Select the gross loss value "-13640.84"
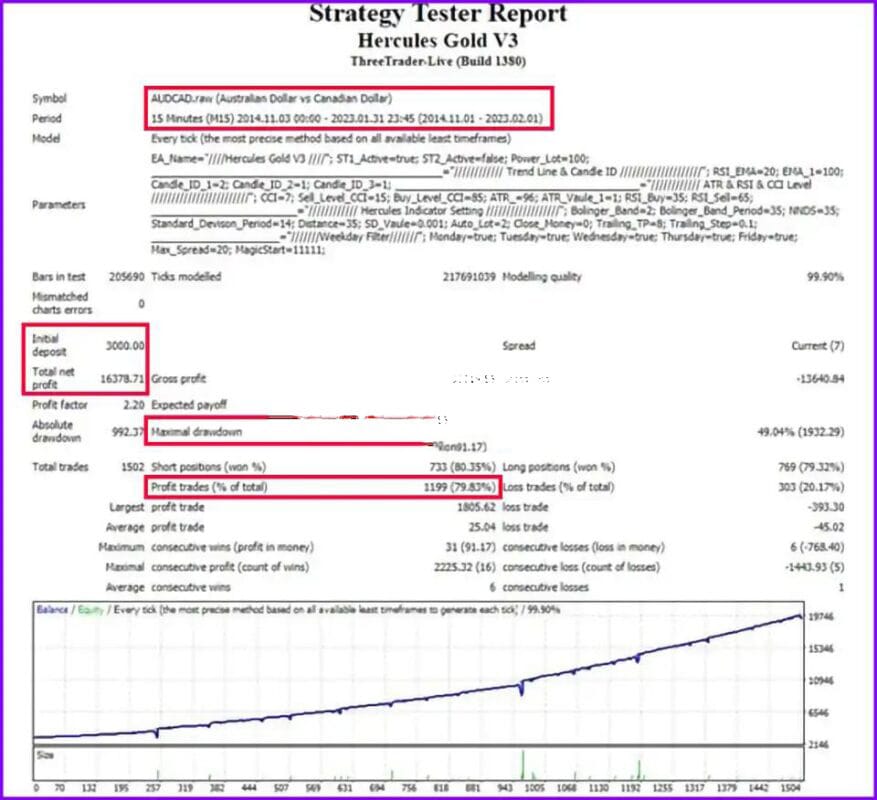This screenshot has width=877, height=800. pos(820,379)
